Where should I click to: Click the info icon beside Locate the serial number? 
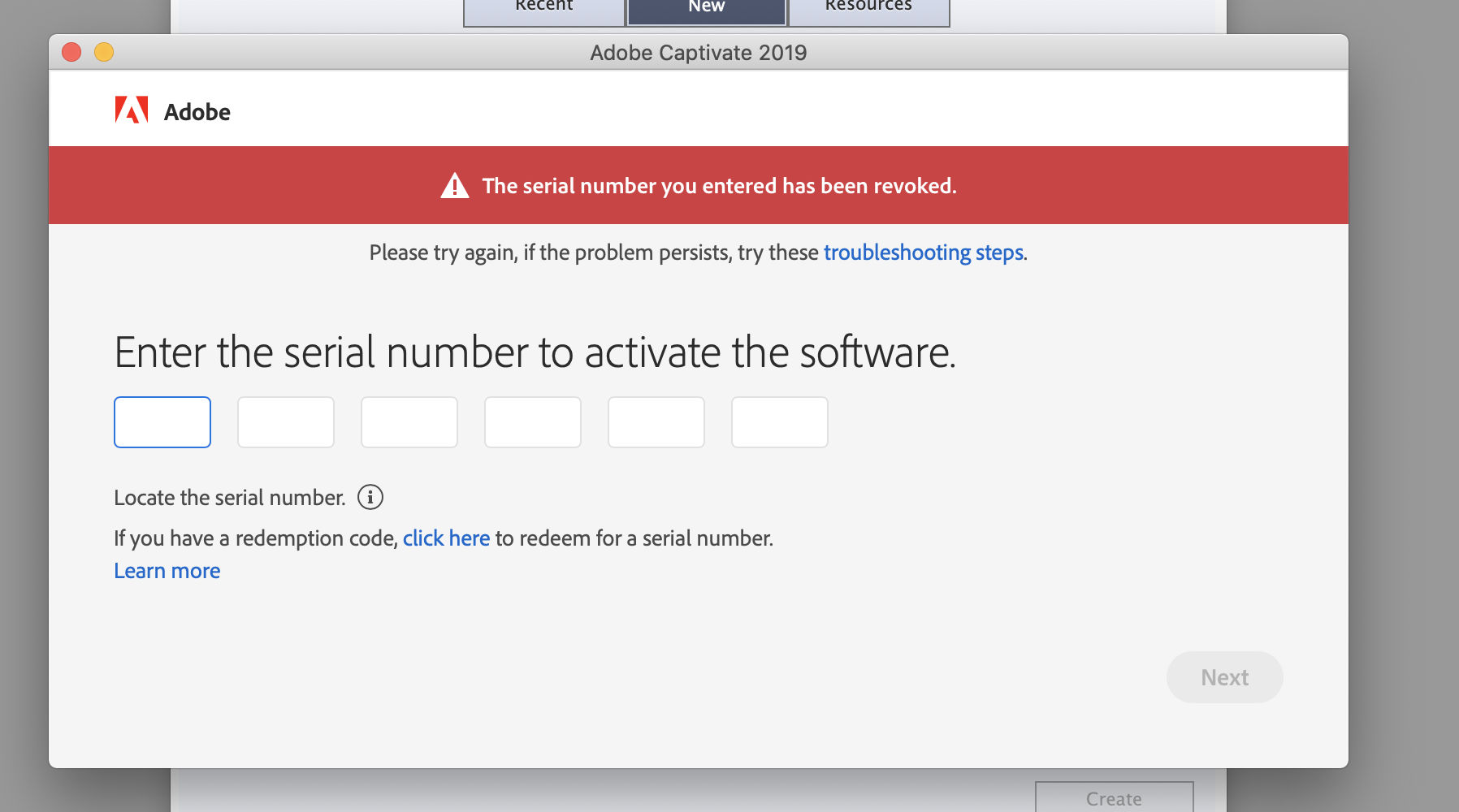coord(370,497)
